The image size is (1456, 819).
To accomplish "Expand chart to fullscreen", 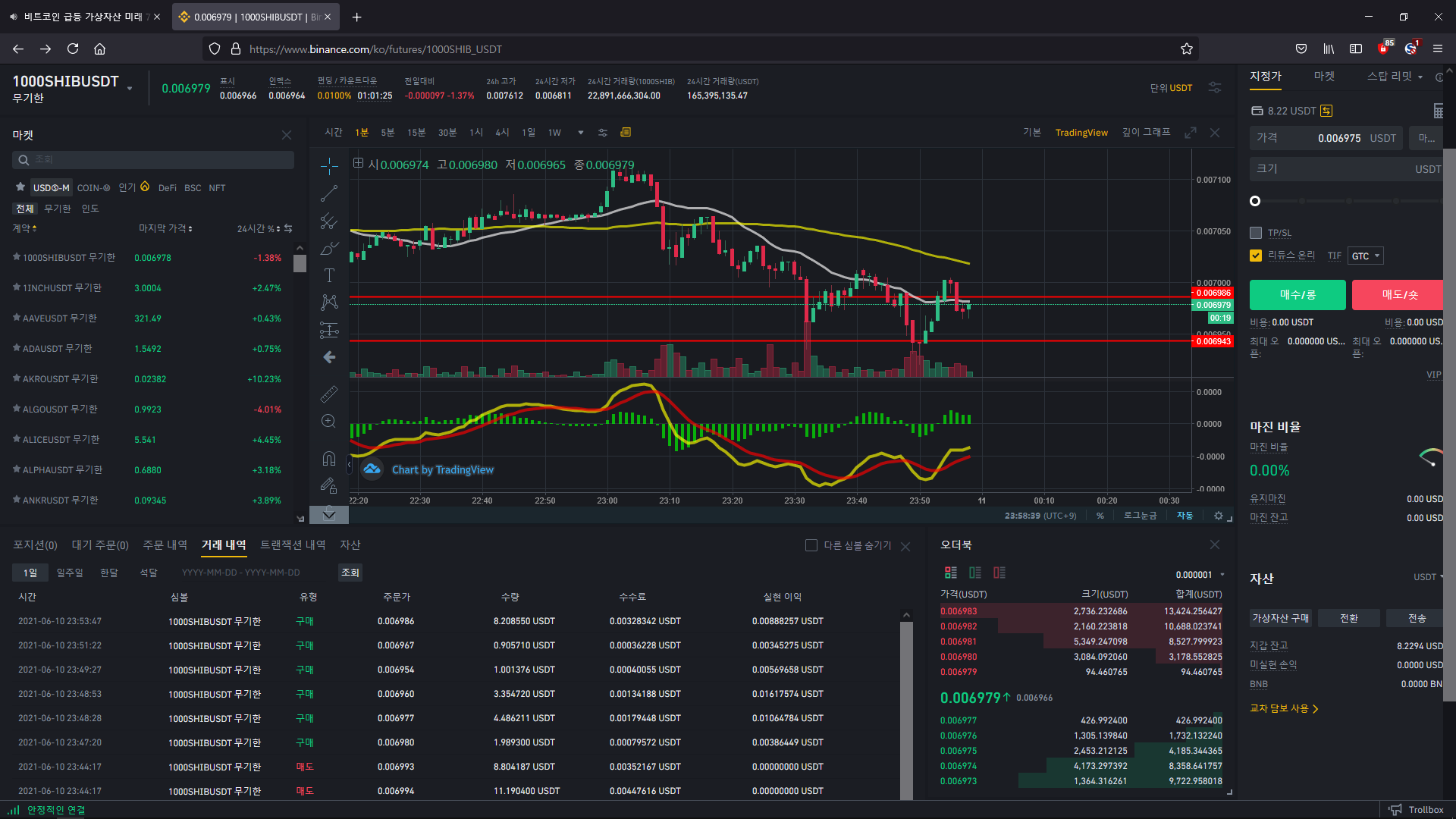I will coord(1190,133).
